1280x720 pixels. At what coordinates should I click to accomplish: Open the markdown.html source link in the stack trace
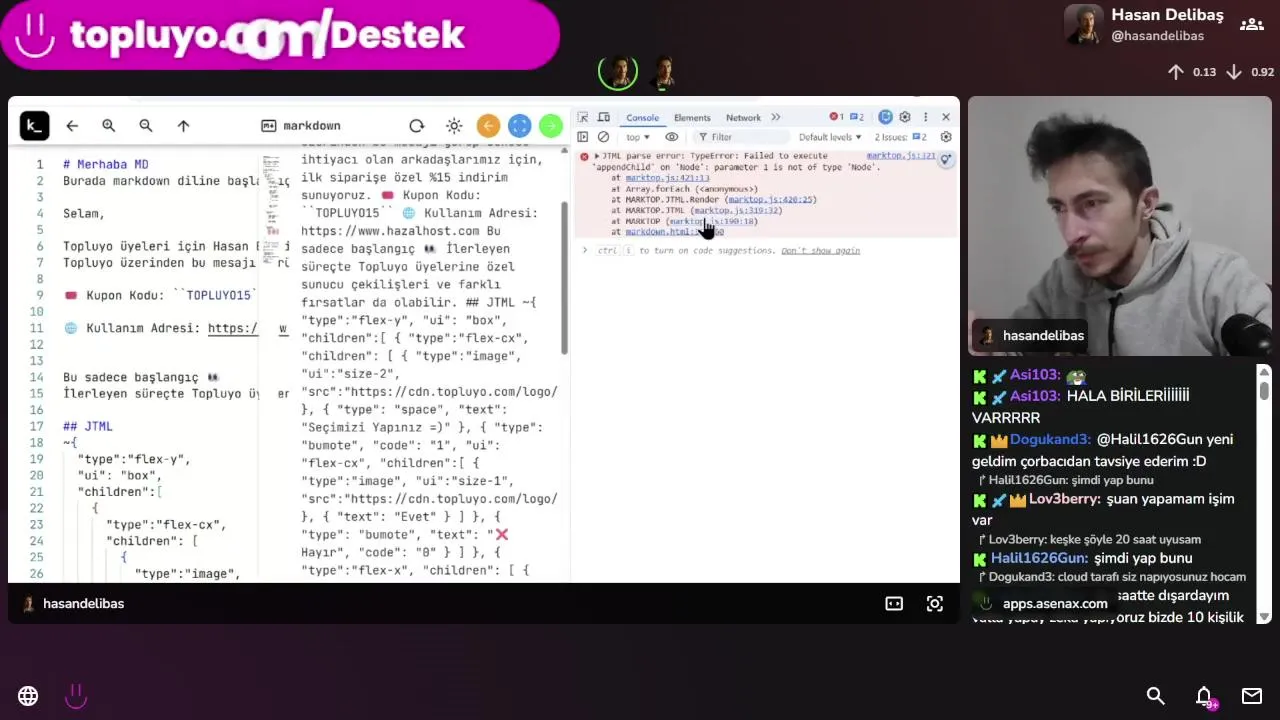click(x=674, y=232)
